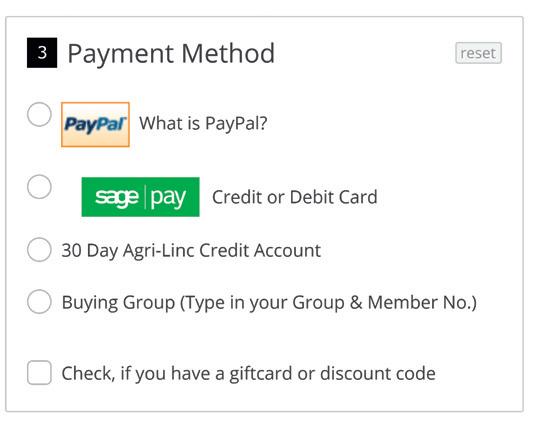535x421 pixels.
Task: Click the giftcard or discount code label
Action: [248, 374]
